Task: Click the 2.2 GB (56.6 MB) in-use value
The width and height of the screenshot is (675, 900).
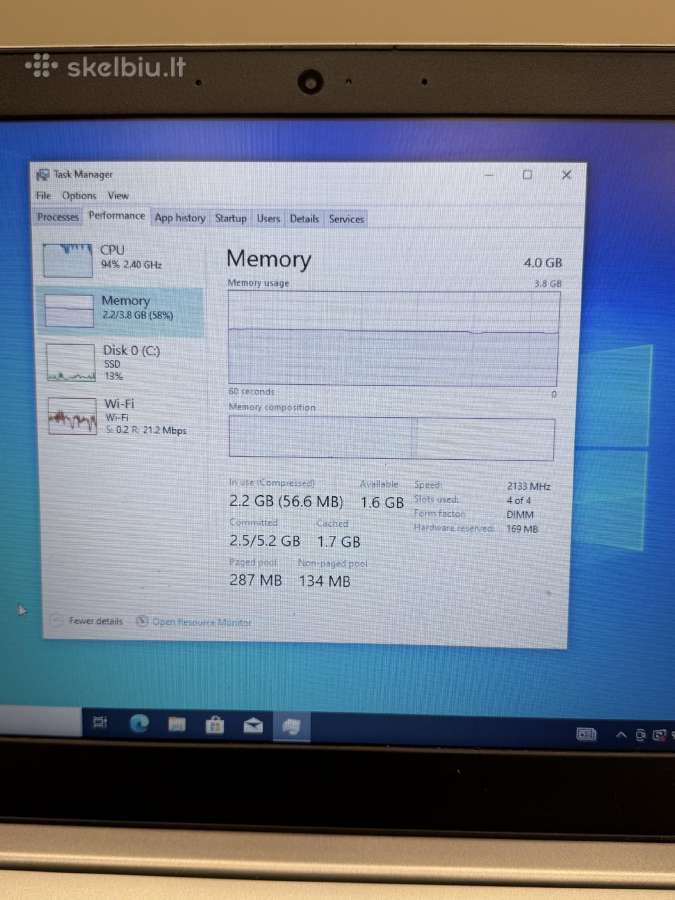Action: [286, 501]
